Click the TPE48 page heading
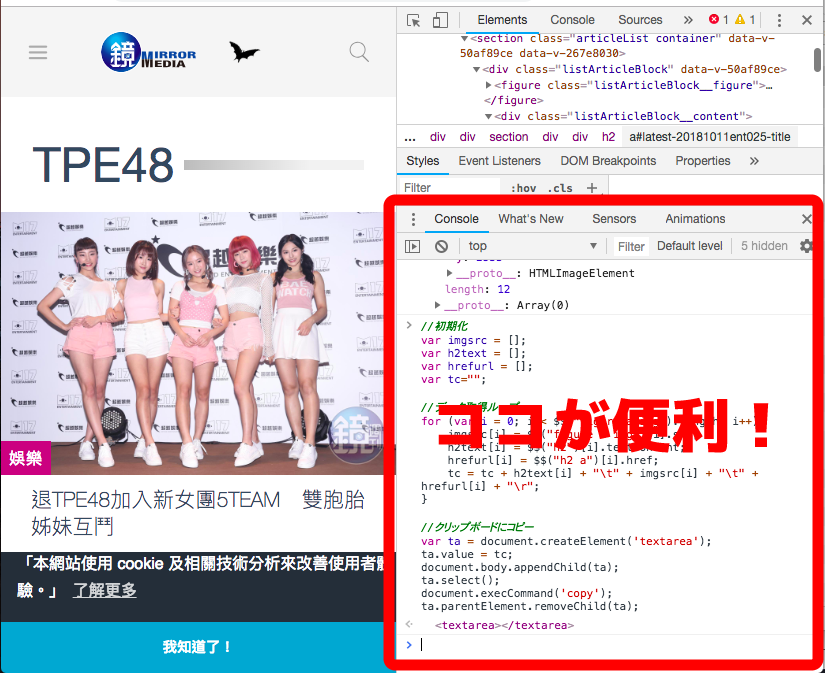Viewport: 825px width, 673px height. pyautogui.click(x=103, y=165)
